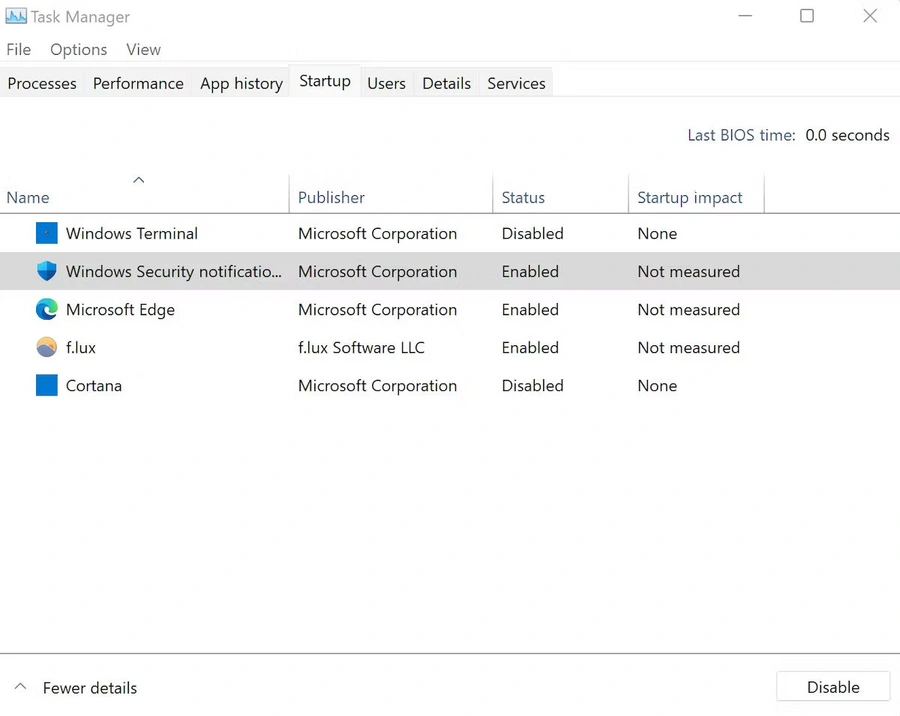Click the Microsoft Edge icon
The image size is (900, 716).
46,309
